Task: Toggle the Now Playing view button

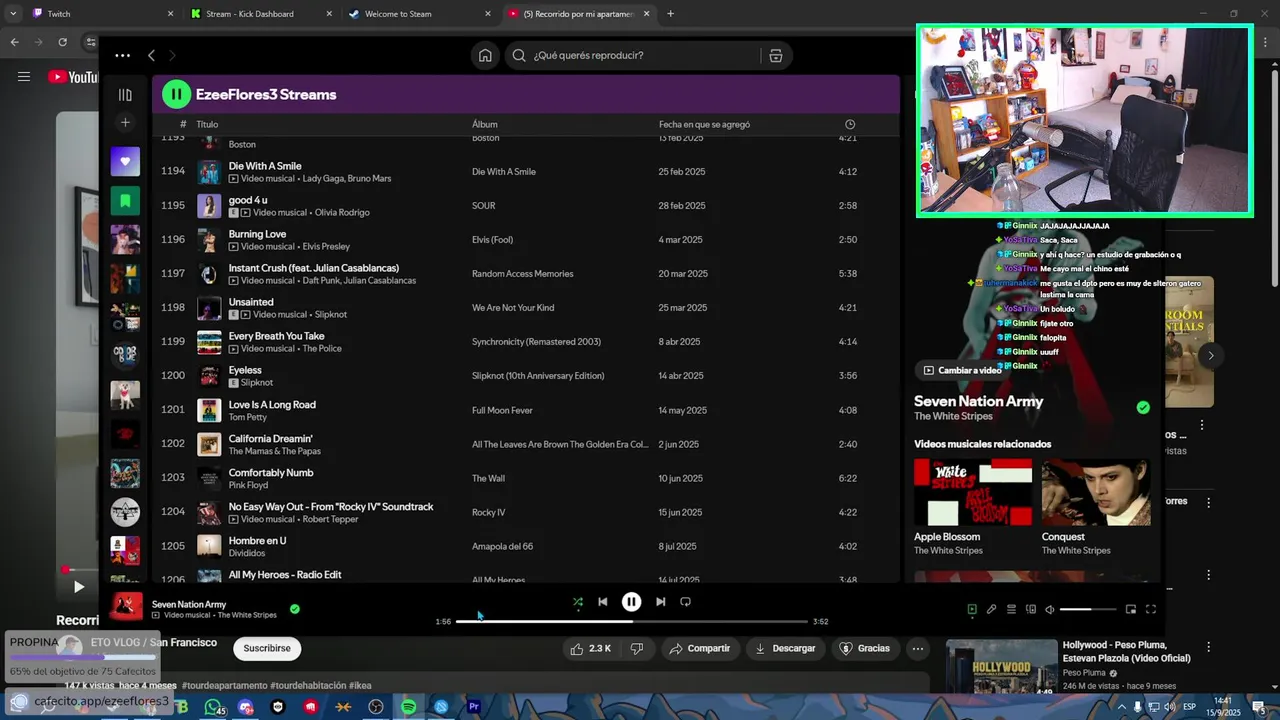Action: point(971,609)
